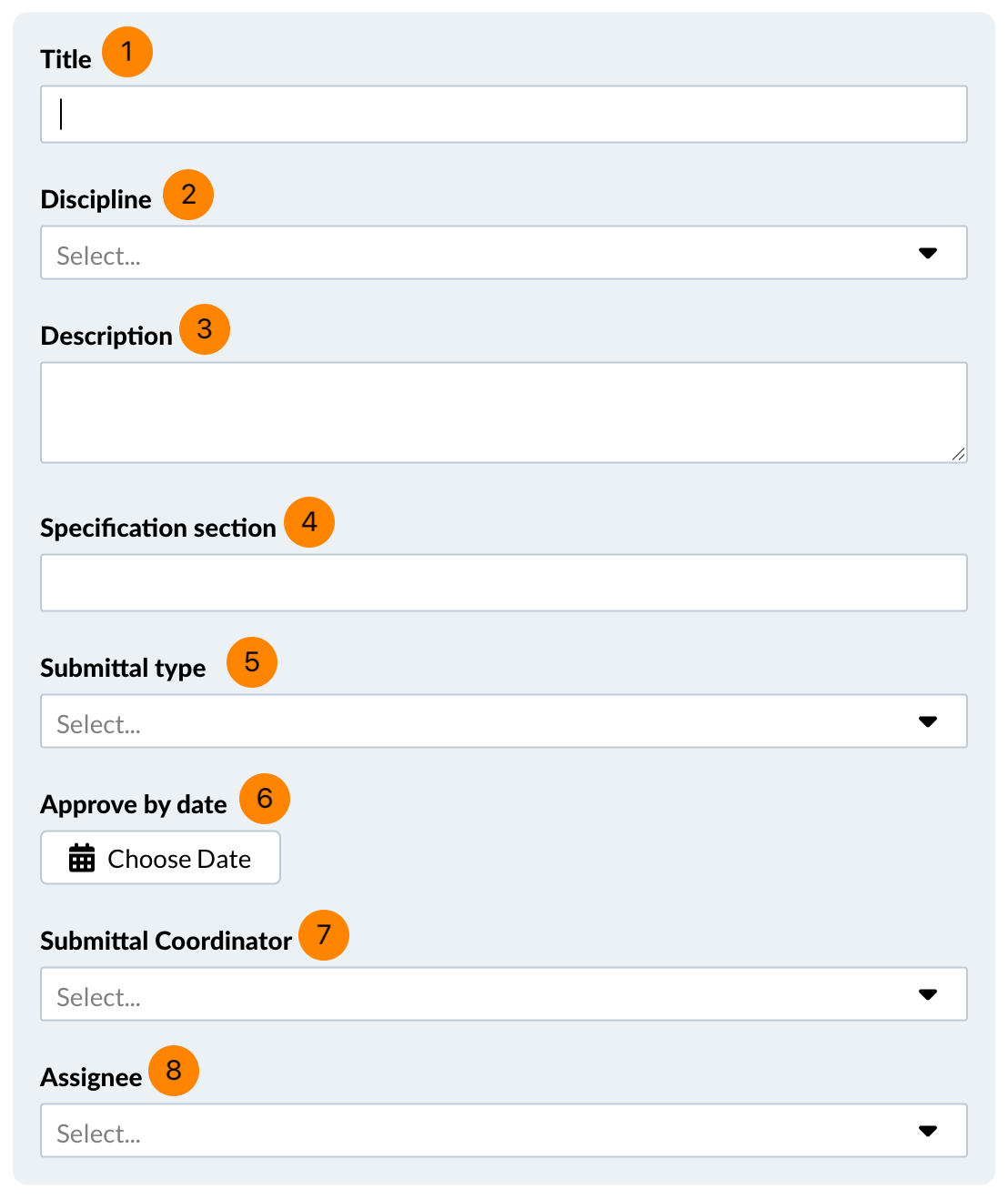Click the Select placeholder in Assignee
Viewport: 1008px width, 1199px height.
(98, 1134)
